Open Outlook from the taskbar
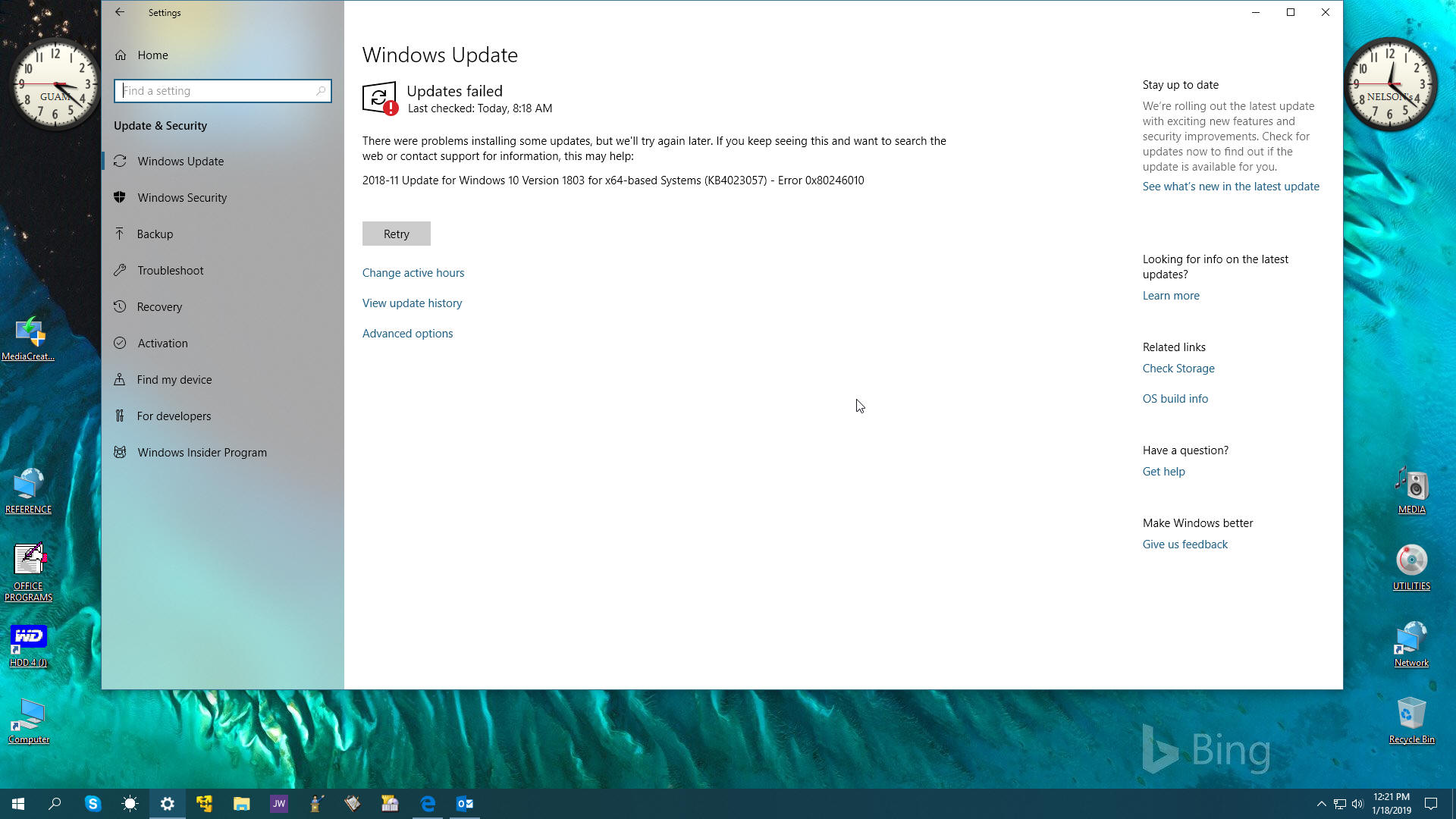 pyautogui.click(x=465, y=804)
